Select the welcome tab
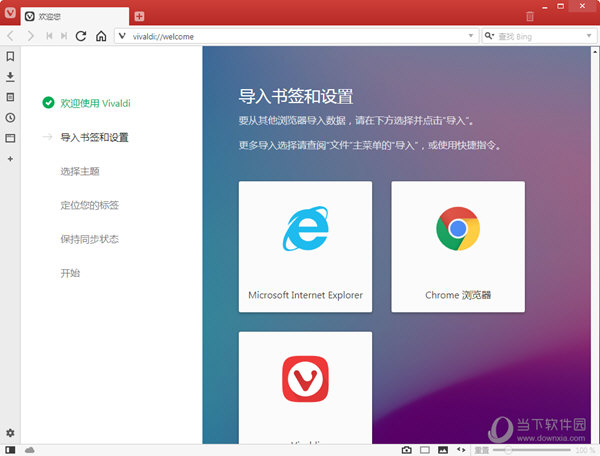This screenshot has width=600, height=456. (75, 16)
